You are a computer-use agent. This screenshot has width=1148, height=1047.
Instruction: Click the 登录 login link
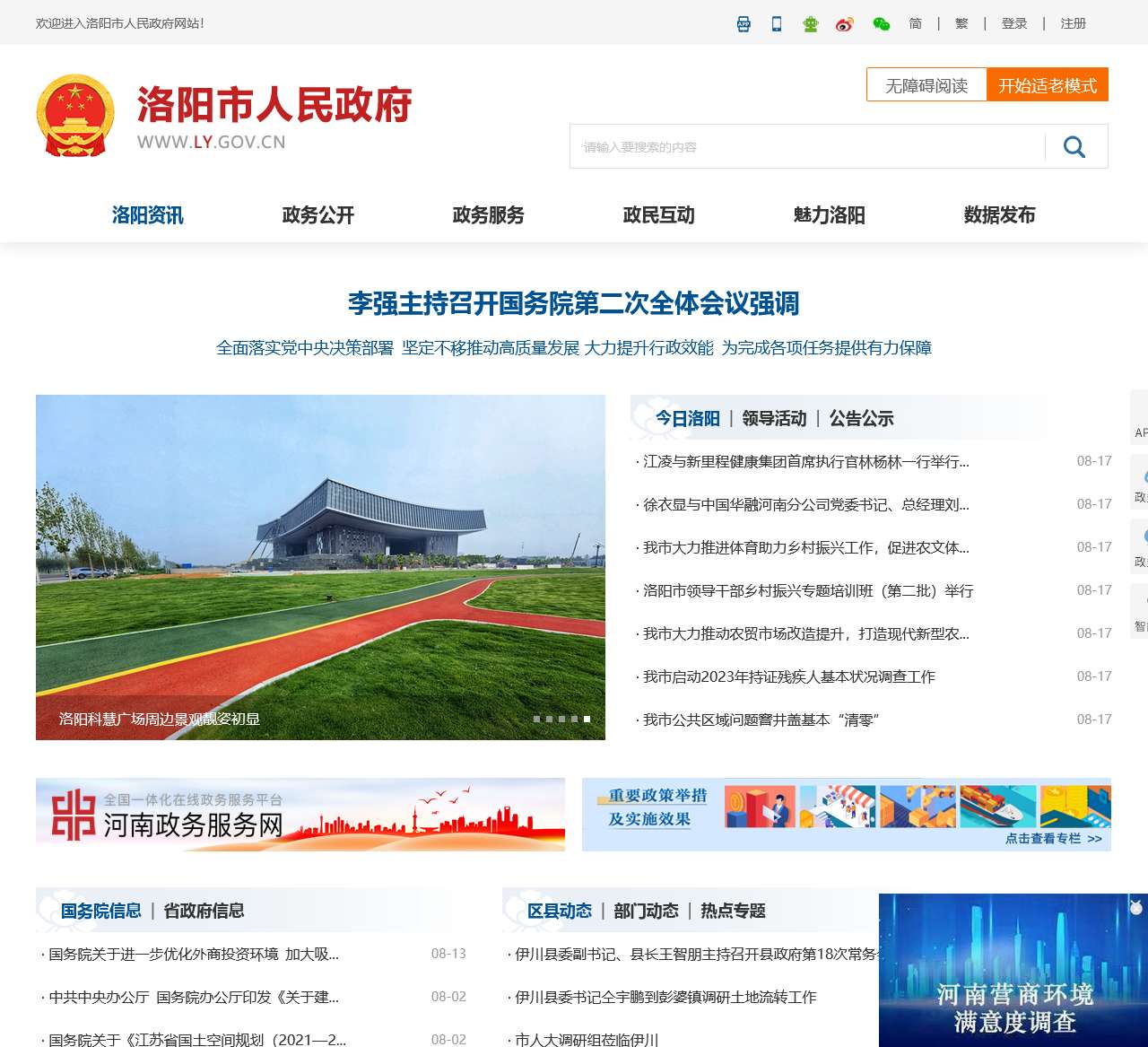(1014, 23)
